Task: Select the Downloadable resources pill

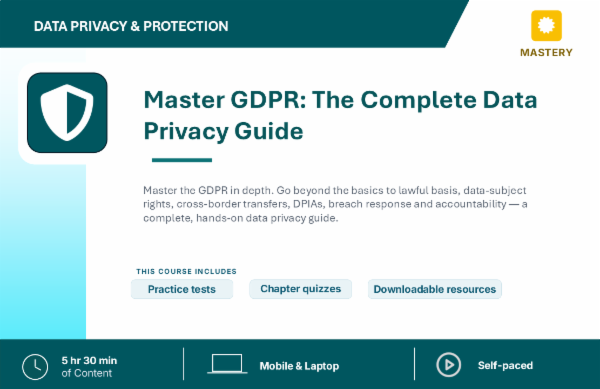Action: point(435,289)
